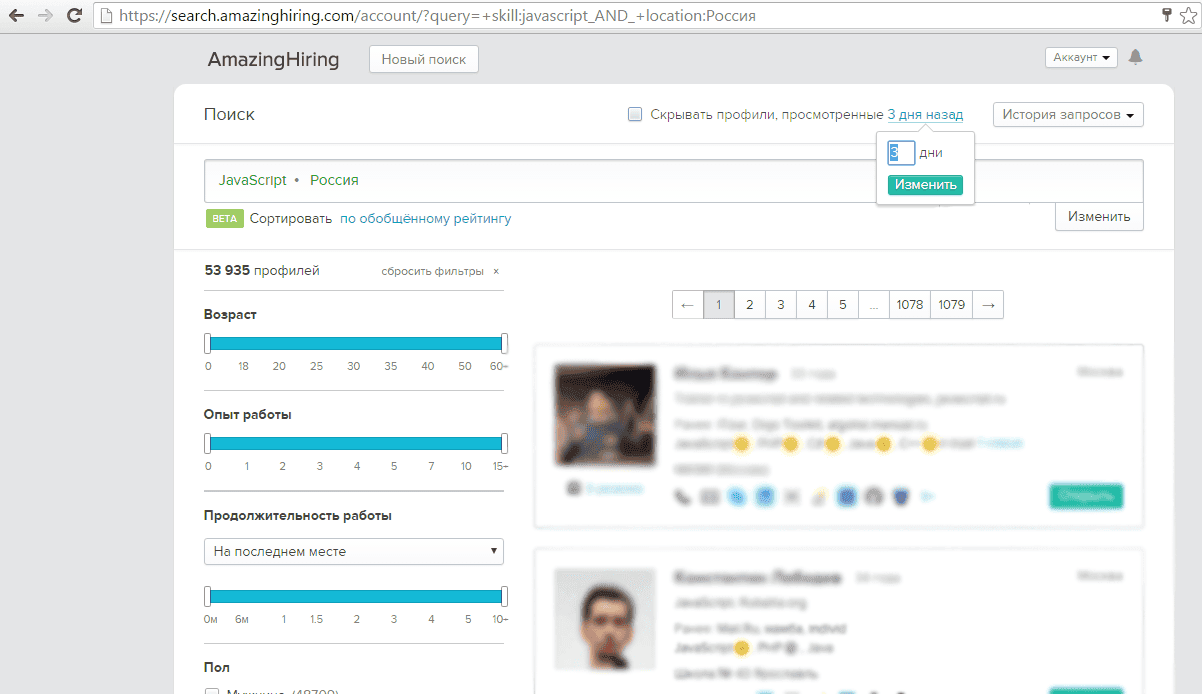The image size is (1202, 694).
Task: Click the Россия tag in search query
Action: pyautogui.click(x=334, y=180)
